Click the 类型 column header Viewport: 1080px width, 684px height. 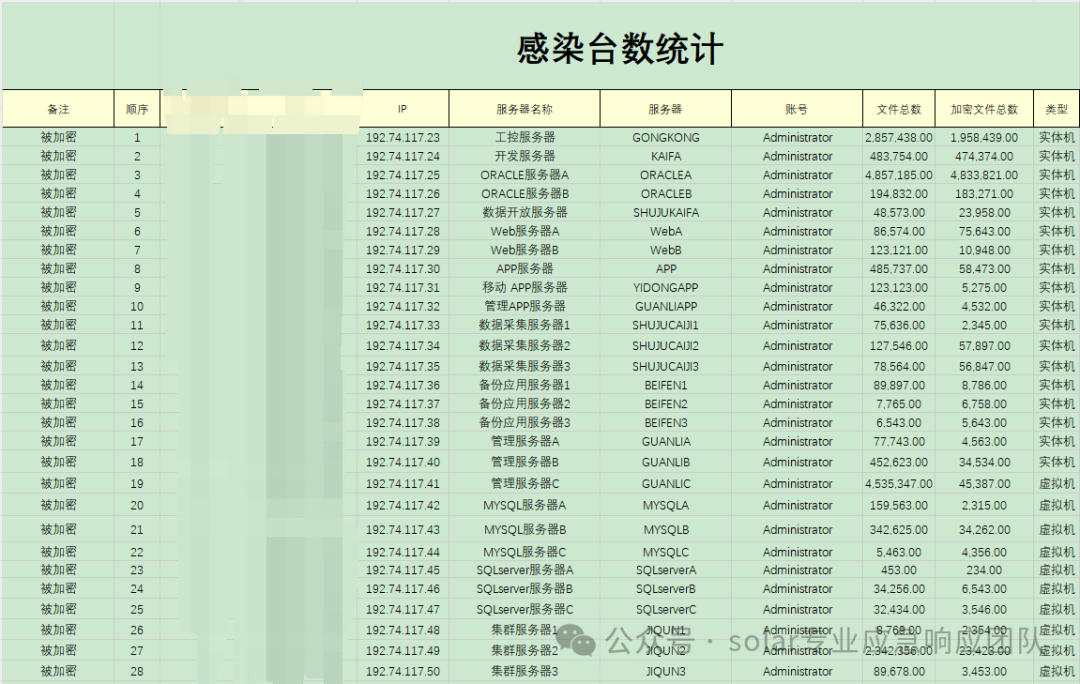tap(1057, 109)
